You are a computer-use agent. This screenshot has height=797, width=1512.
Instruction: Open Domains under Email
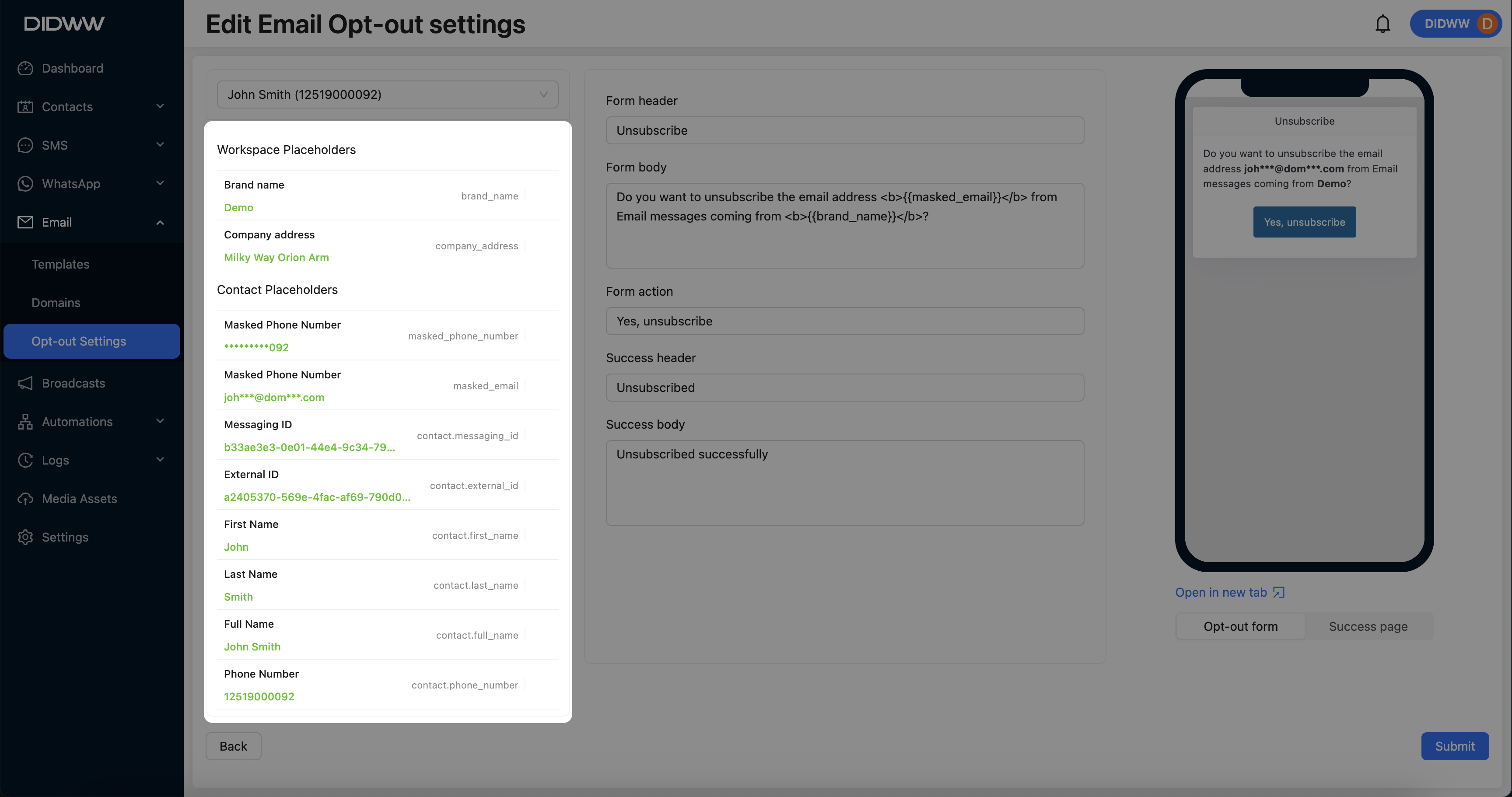pos(56,303)
